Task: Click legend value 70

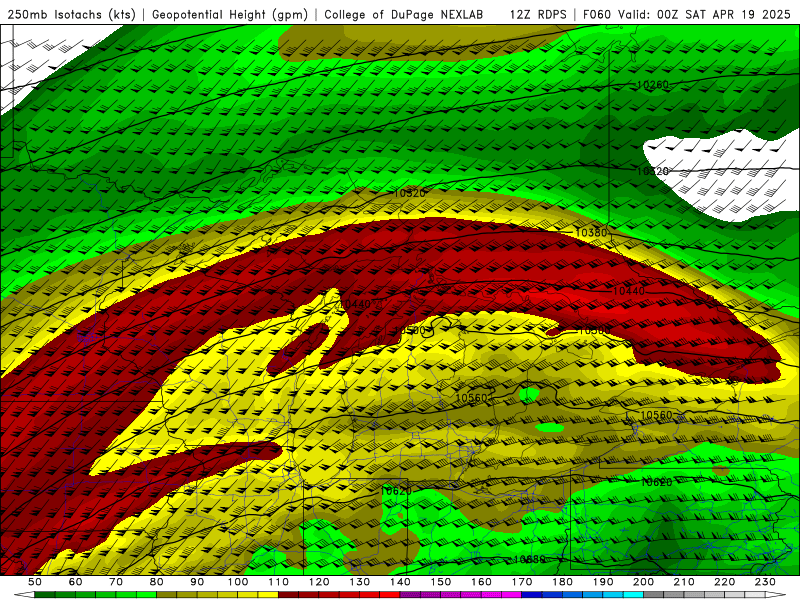Action: coord(116,582)
